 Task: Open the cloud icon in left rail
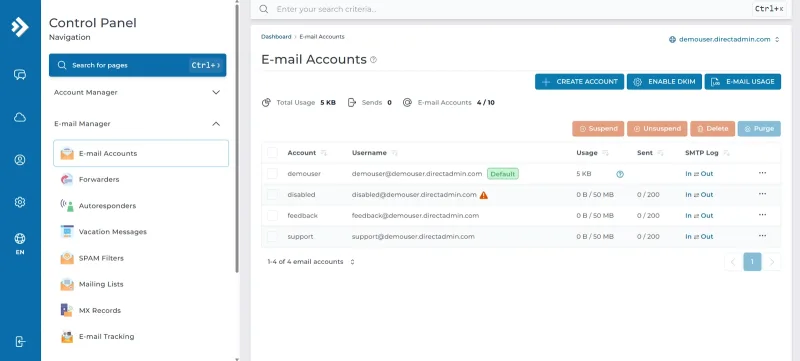[x=20, y=118]
